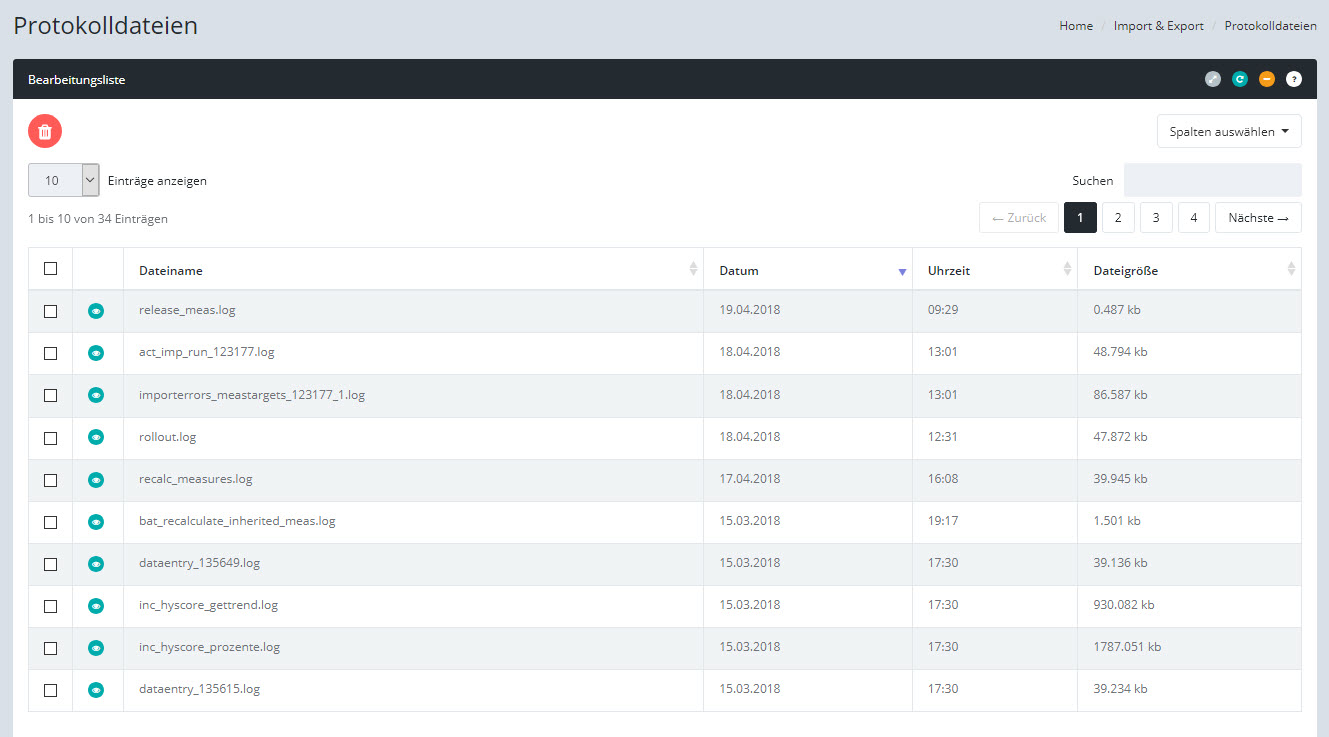The height and width of the screenshot is (737, 1329).
Task: Open inc_hyscore_prozente.log with the eye icon
Action: [96, 648]
